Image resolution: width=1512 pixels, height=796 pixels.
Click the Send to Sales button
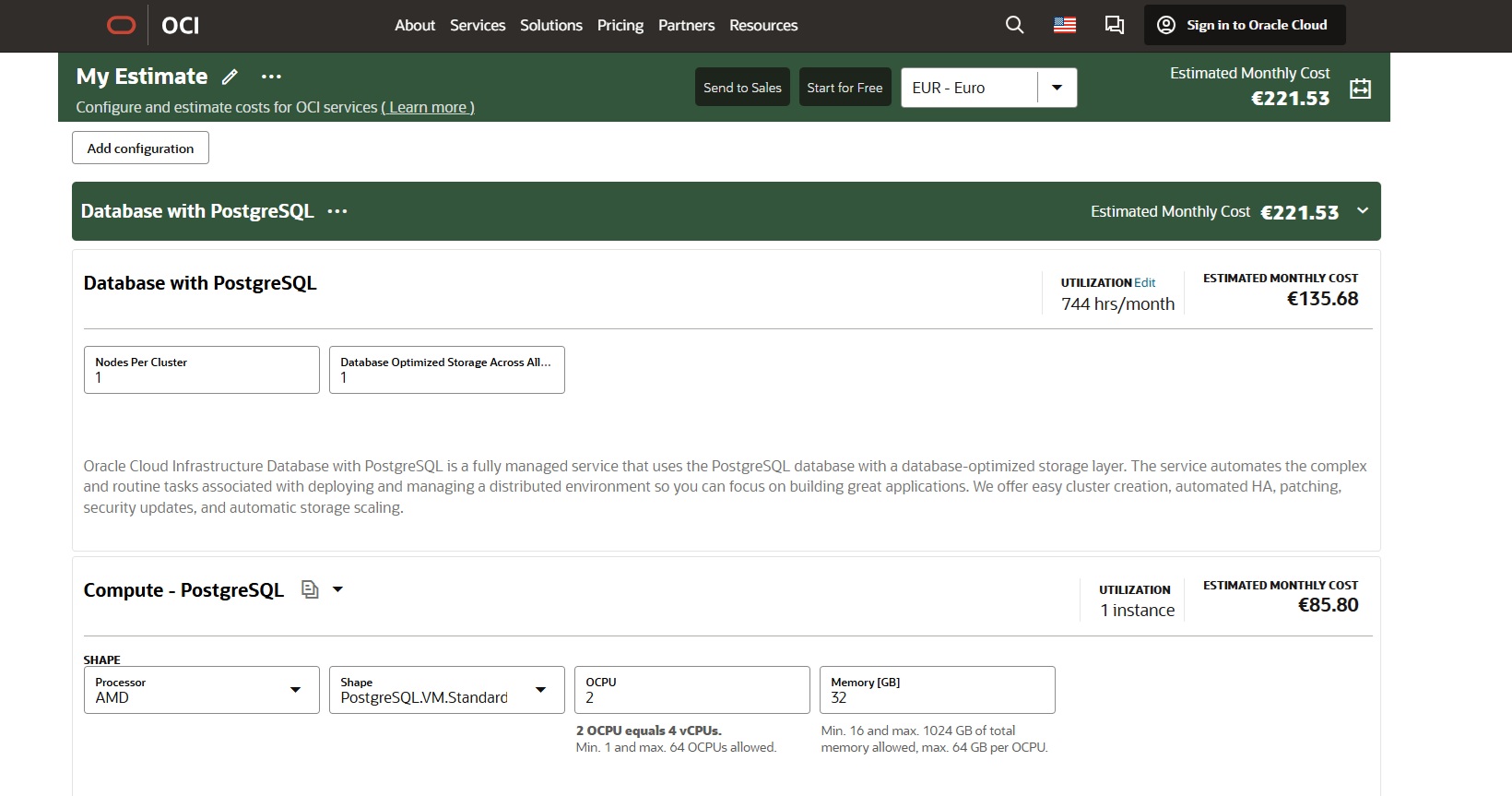[x=742, y=88]
